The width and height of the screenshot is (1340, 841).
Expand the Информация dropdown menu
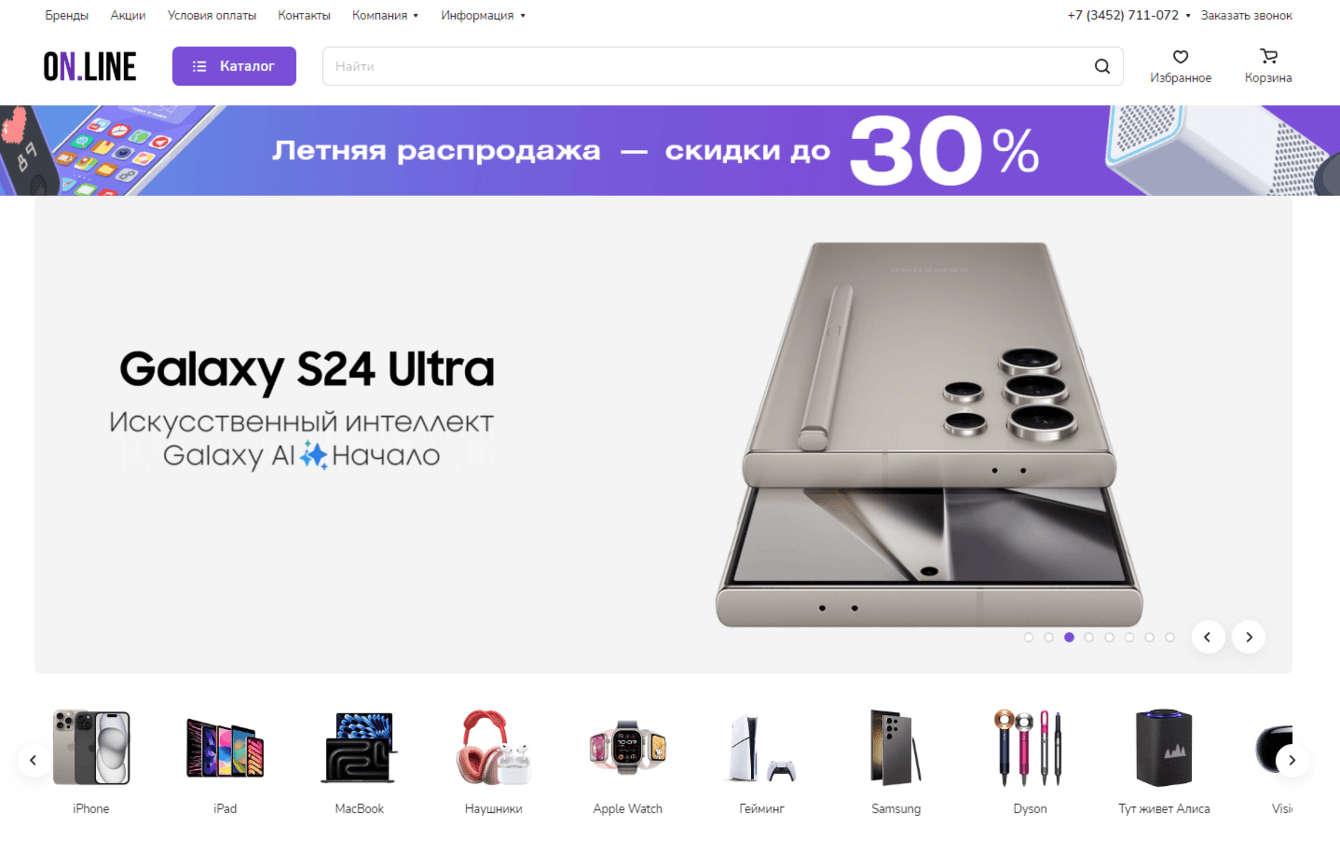[483, 15]
